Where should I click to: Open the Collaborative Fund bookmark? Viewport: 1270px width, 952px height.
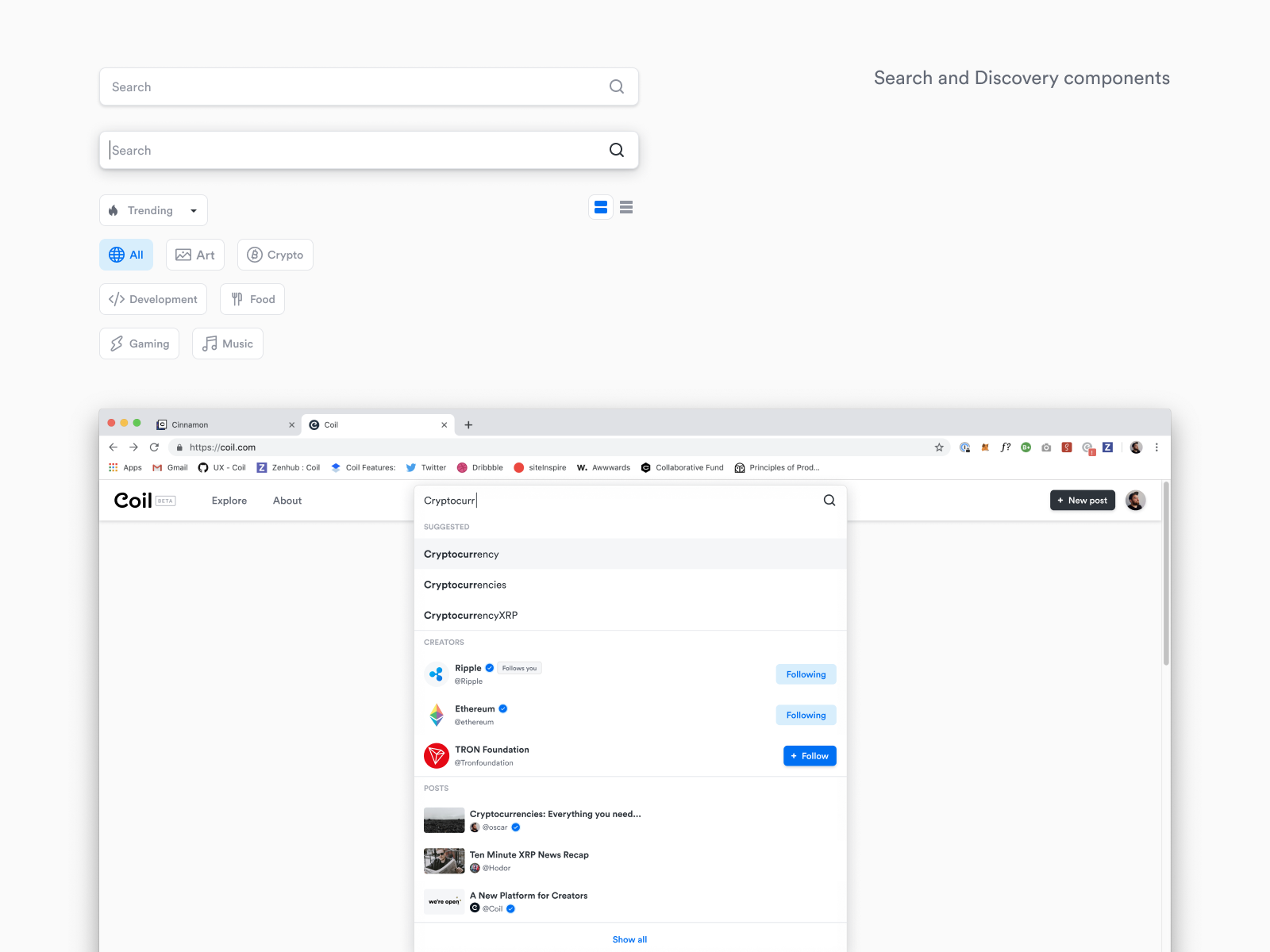(683, 467)
